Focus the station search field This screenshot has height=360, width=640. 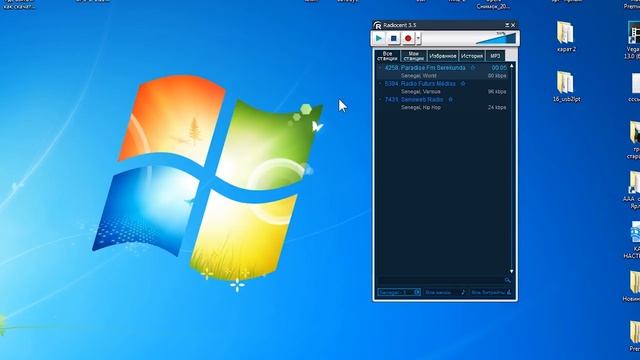pos(440,280)
